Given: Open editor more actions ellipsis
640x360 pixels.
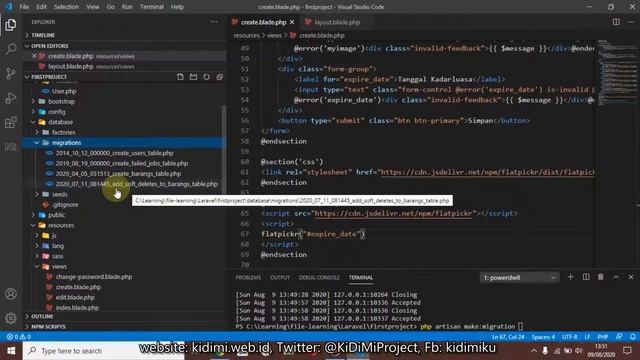Looking at the screenshot, I should (x=631, y=22).
